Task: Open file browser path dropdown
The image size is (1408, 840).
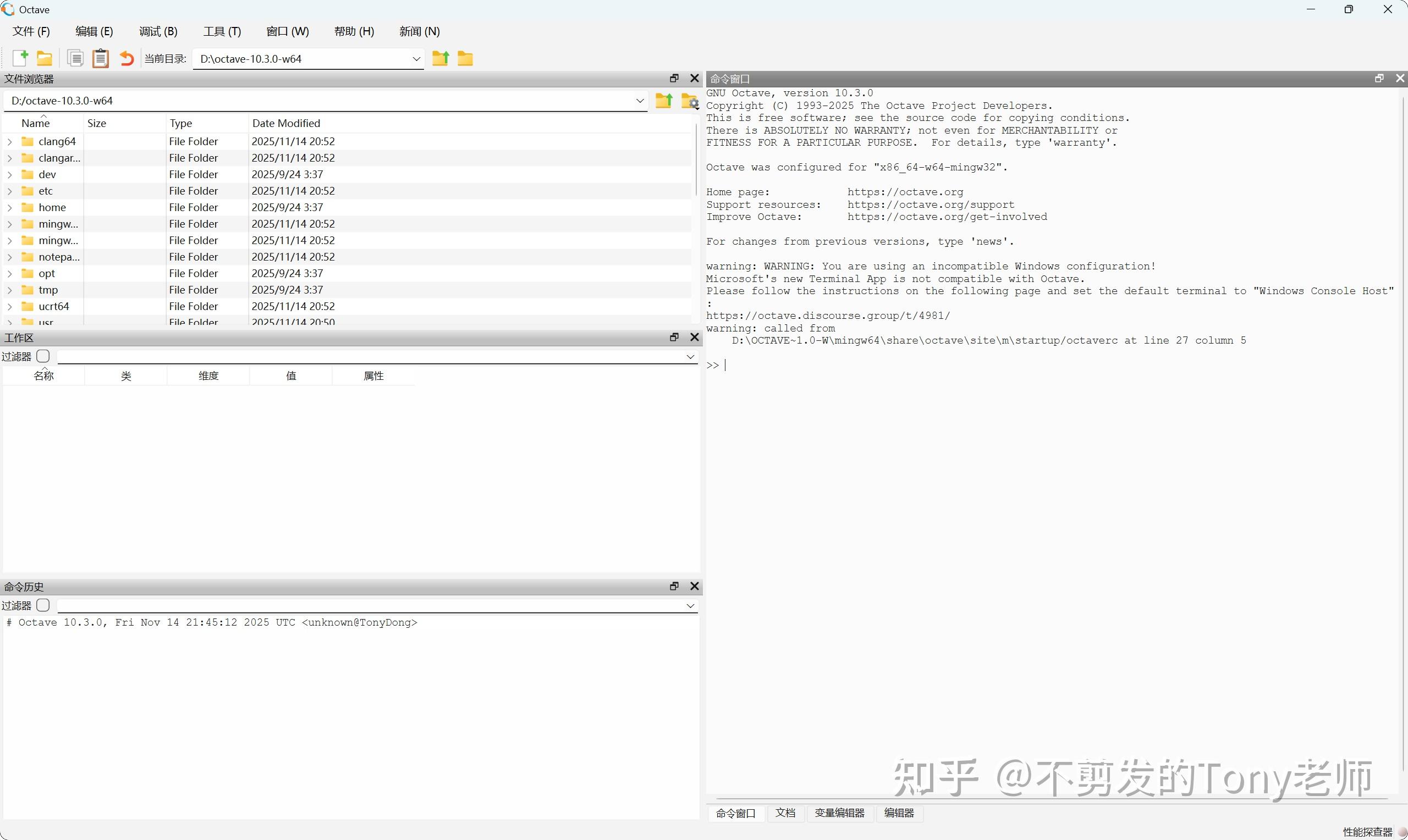Action: (x=640, y=101)
